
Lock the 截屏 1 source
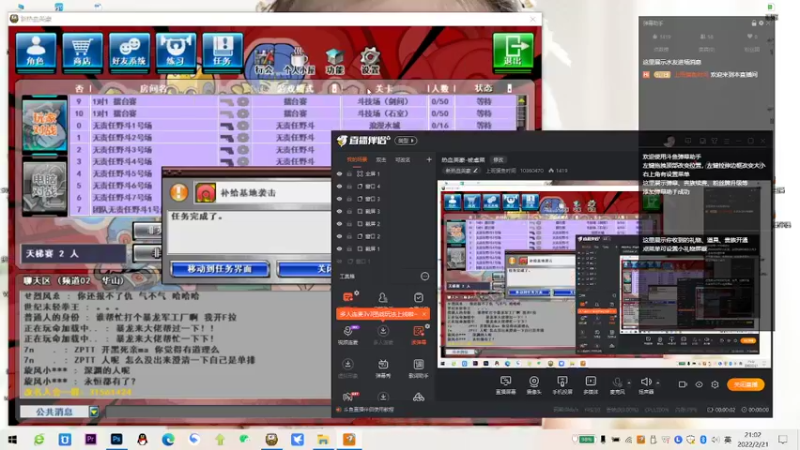(349, 249)
